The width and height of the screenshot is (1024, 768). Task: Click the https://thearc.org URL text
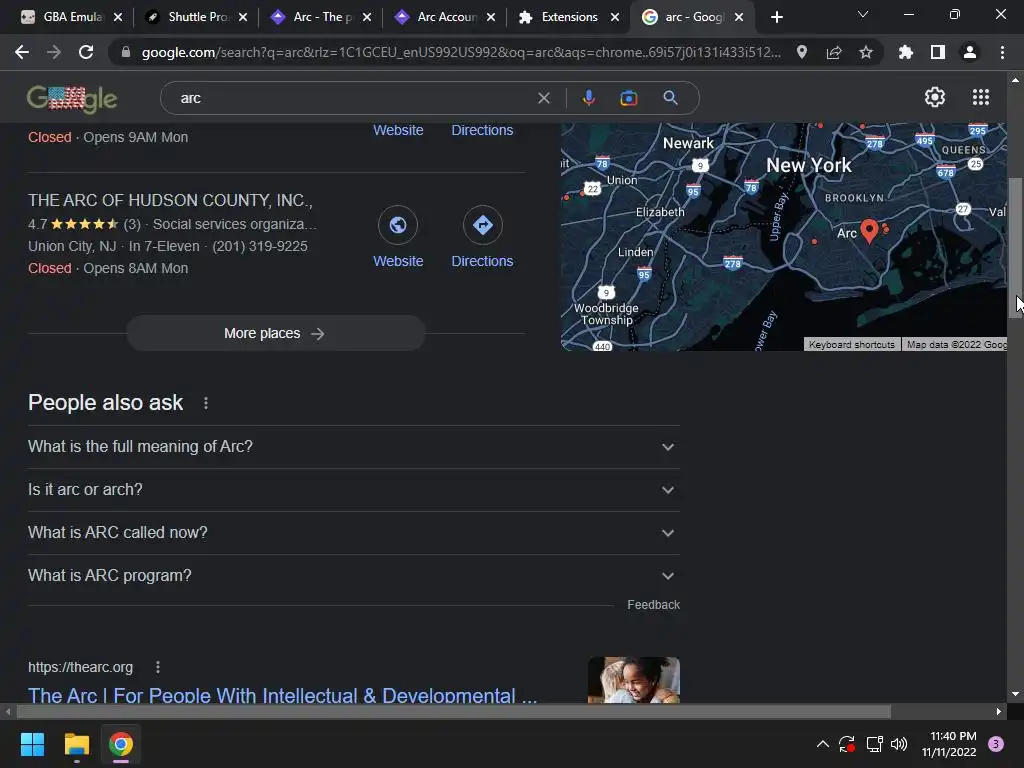(x=80, y=667)
